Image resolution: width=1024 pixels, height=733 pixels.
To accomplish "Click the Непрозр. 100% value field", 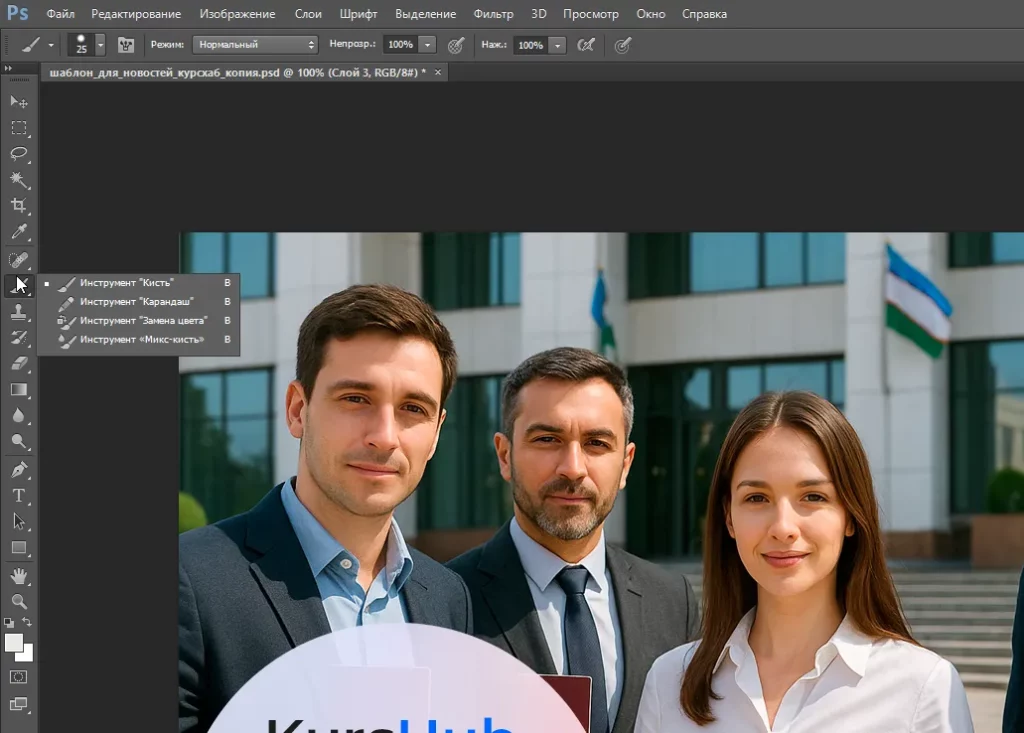I will pos(400,44).
